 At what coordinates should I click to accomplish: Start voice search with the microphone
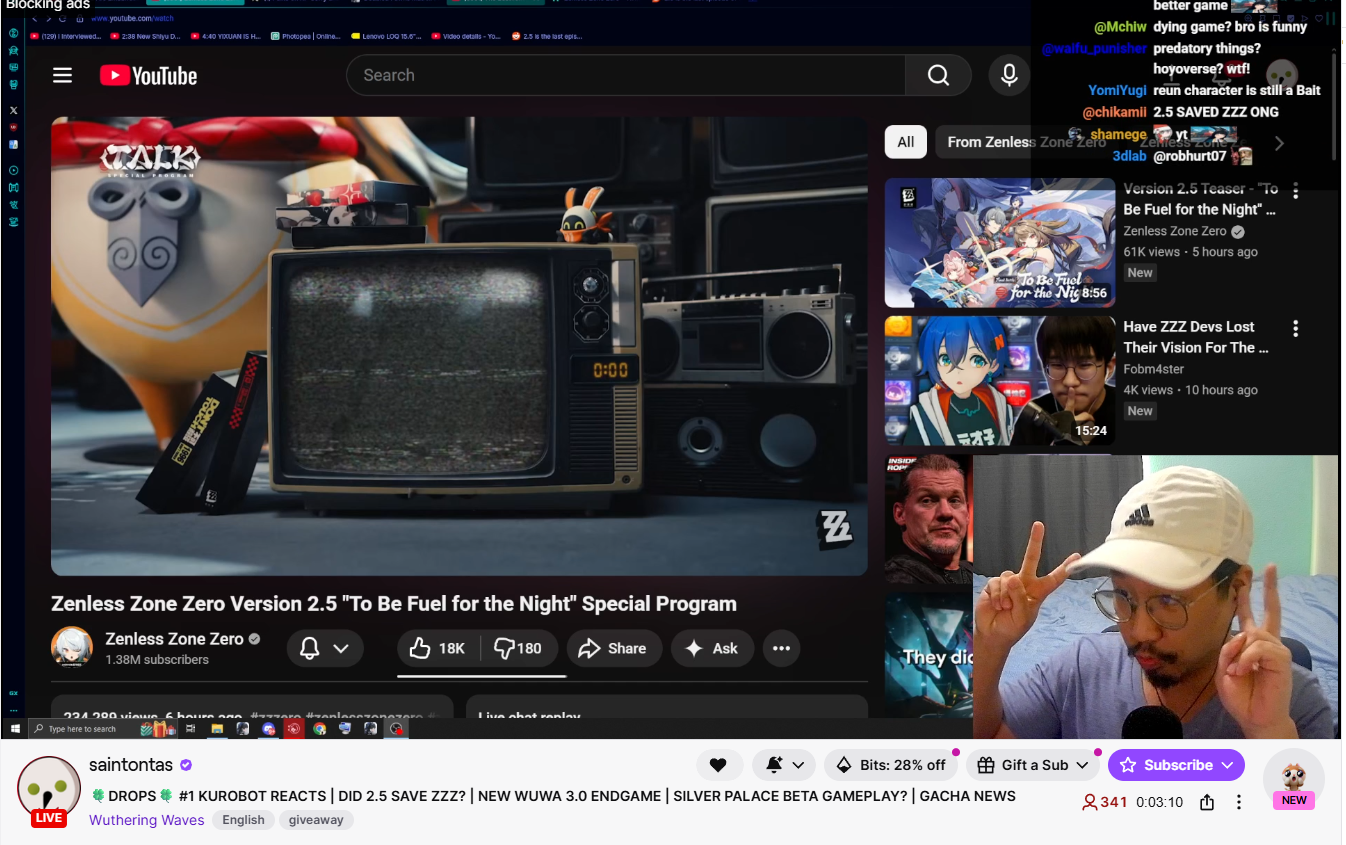[1009, 75]
